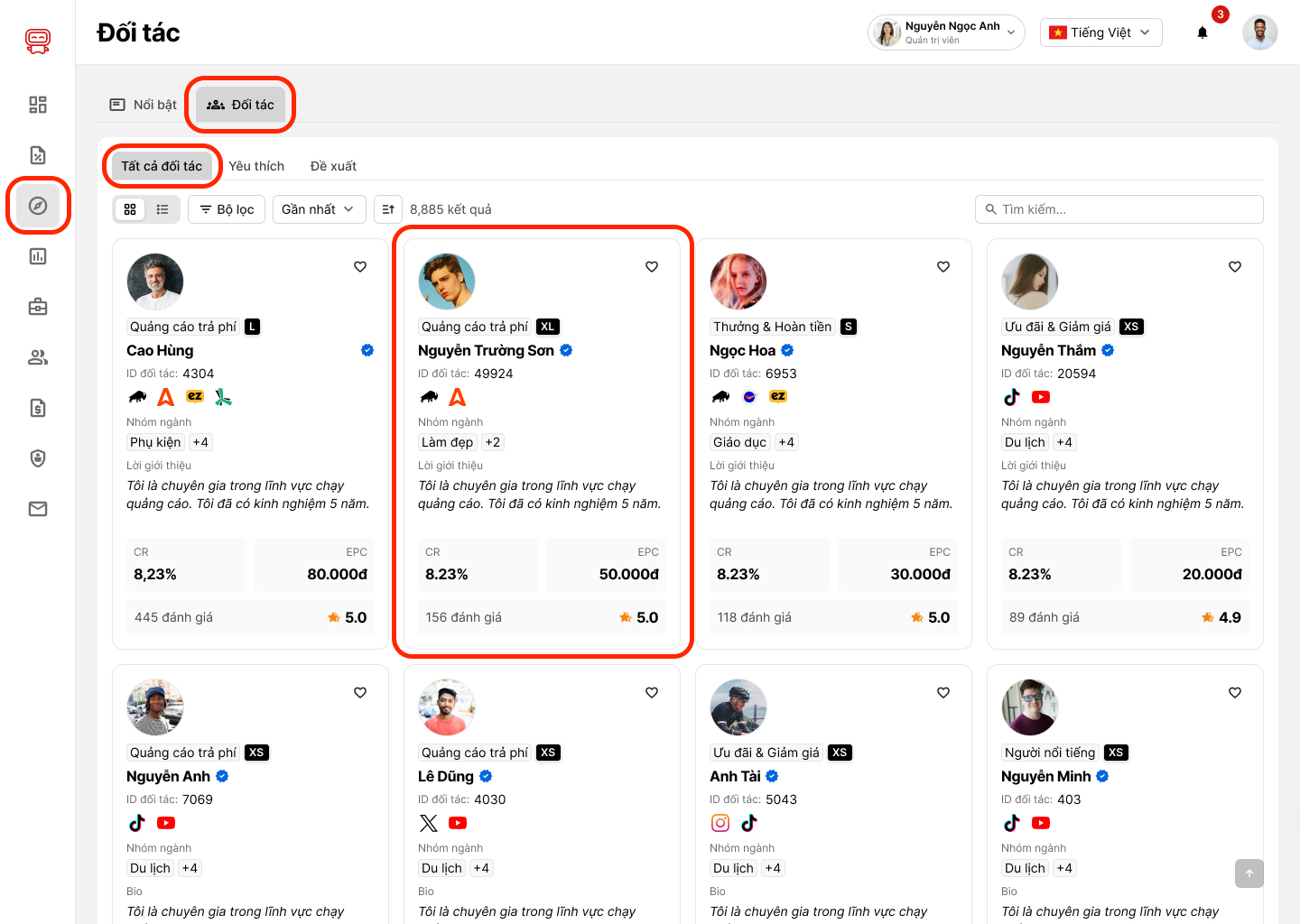Expand the Gần nhất sort dropdown
This screenshot has width=1300, height=924.
(x=318, y=209)
